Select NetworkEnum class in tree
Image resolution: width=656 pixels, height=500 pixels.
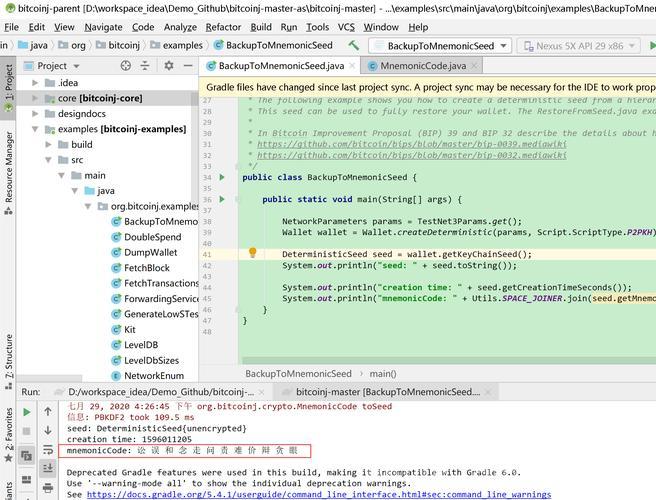pyautogui.click(x=148, y=376)
